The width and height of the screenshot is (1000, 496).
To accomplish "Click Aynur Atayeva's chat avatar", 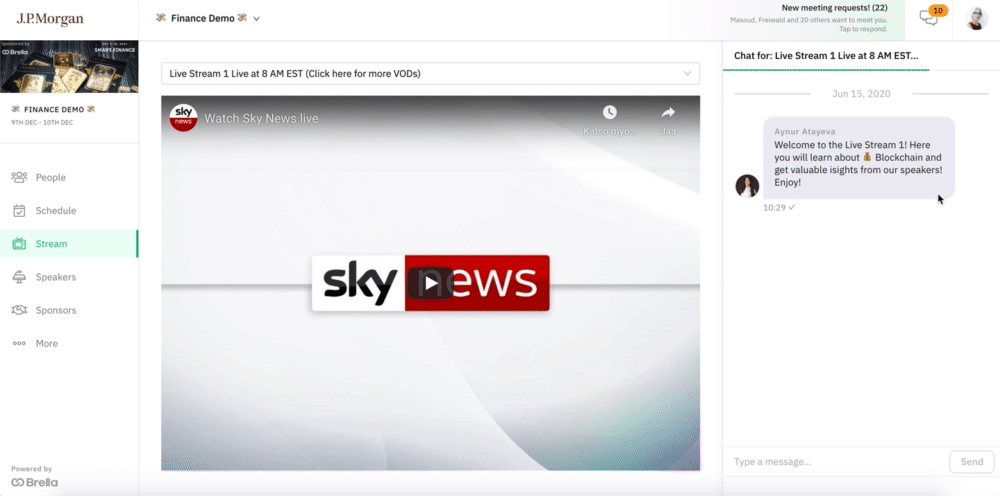I will (747, 186).
